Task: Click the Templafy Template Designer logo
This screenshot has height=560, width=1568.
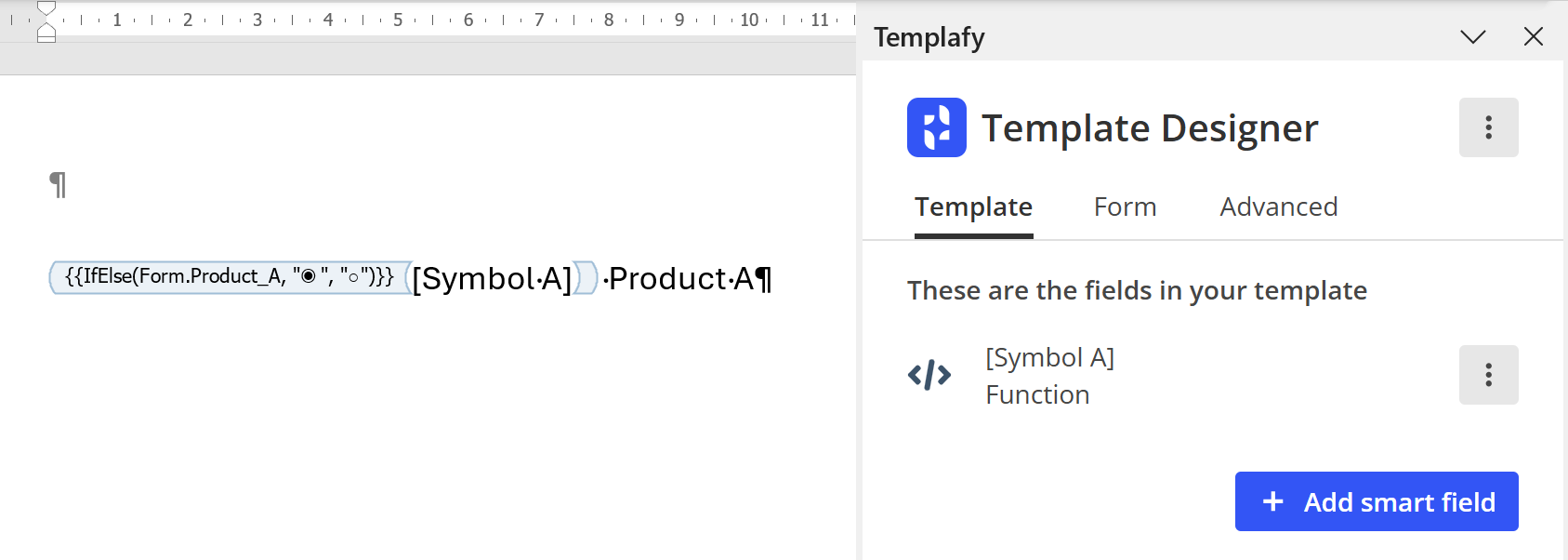Action: (936, 127)
